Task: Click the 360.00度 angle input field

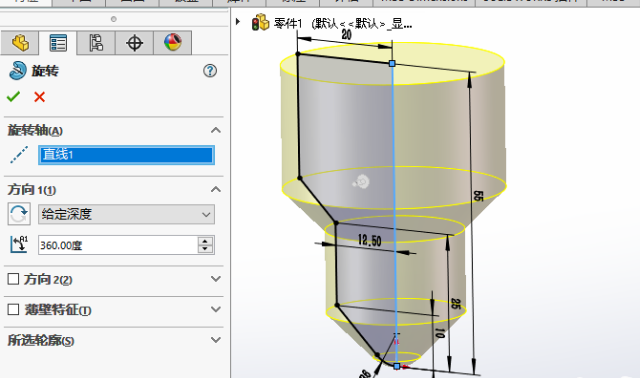Action: coord(118,245)
